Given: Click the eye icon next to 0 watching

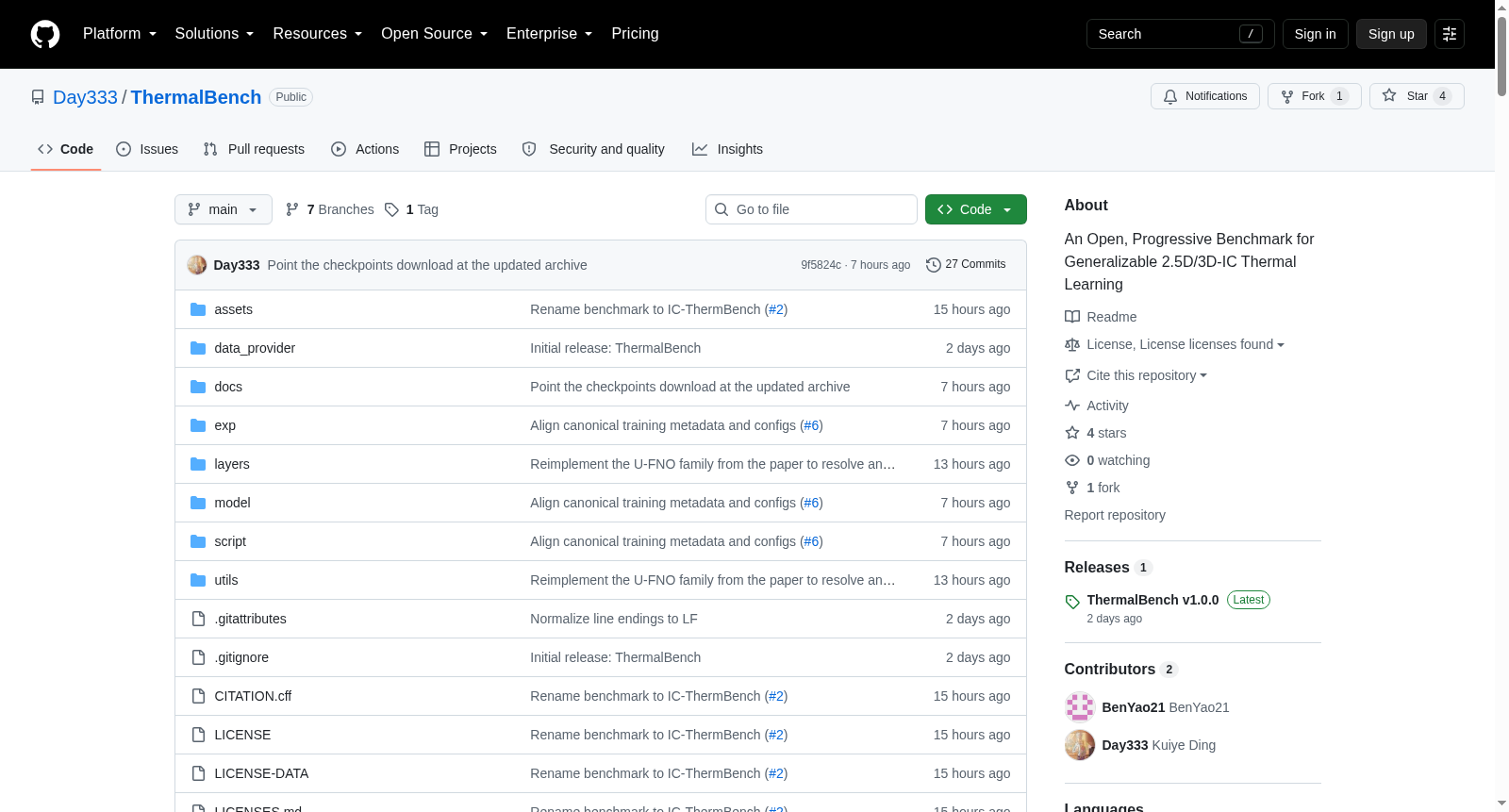Looking at the screenshot, I should (x=1072, y=460).
